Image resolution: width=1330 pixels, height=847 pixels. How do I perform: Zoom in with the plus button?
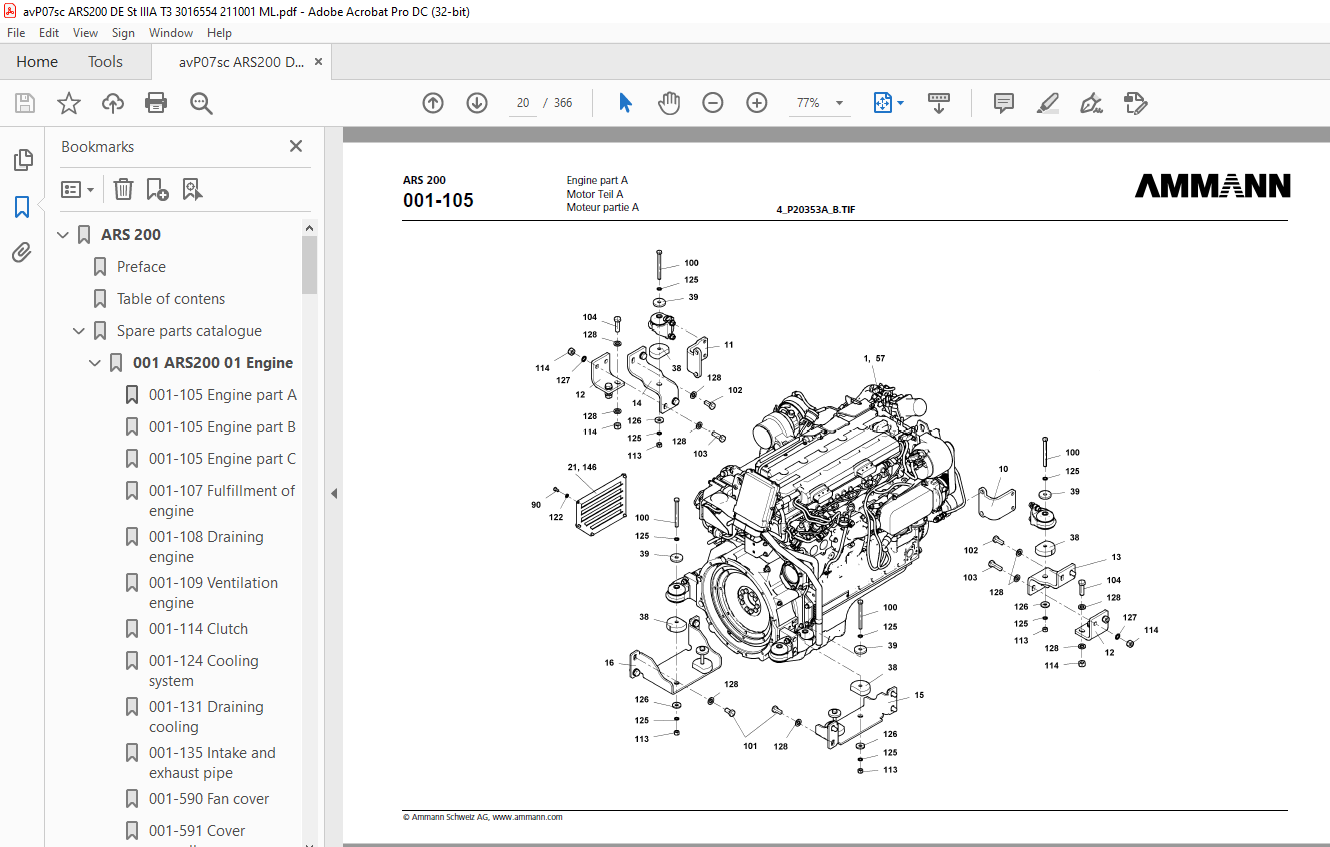pyautogui.click(x=757, y=103)
